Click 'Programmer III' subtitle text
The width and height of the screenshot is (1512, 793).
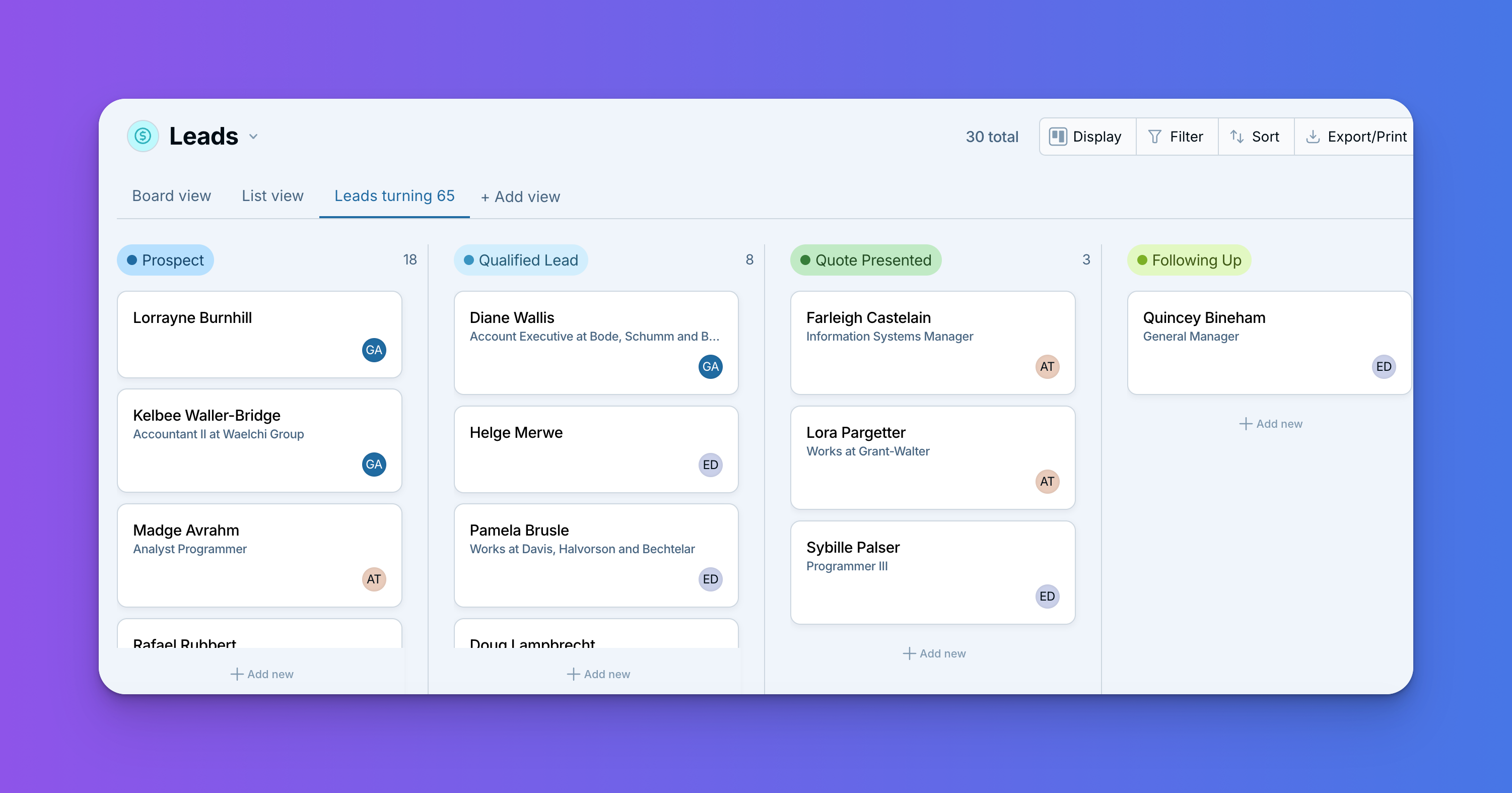click(846, 566)
